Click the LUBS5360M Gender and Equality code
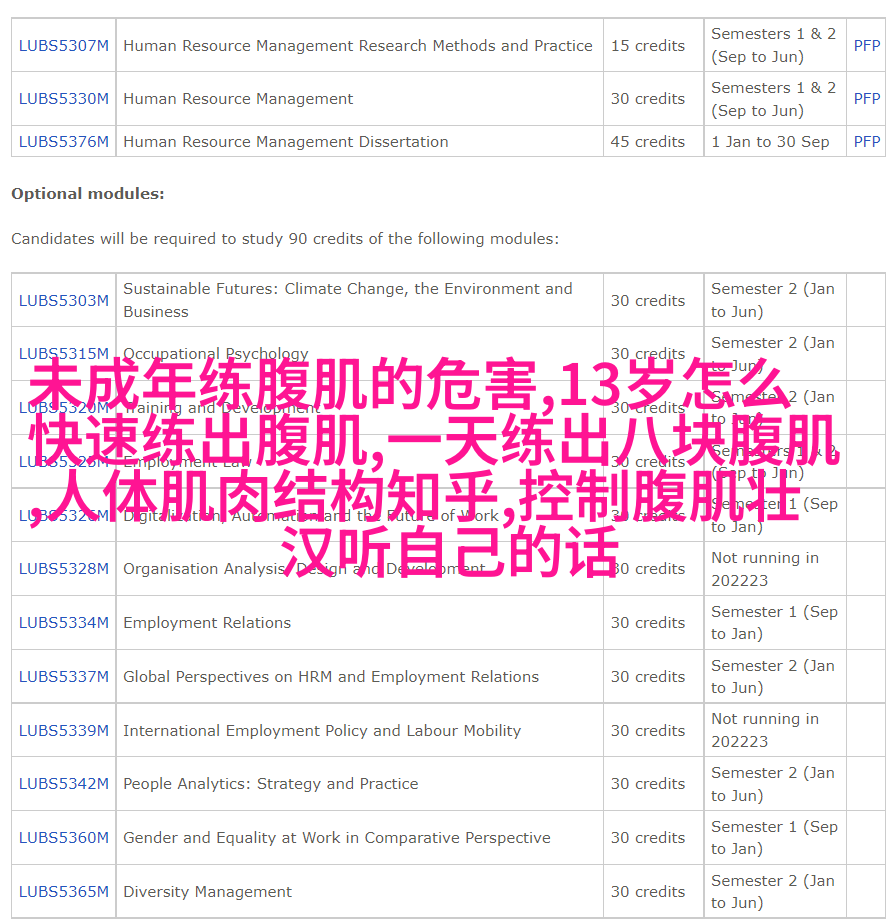Viewport: 895px width, 922px height. pos(64,838)
